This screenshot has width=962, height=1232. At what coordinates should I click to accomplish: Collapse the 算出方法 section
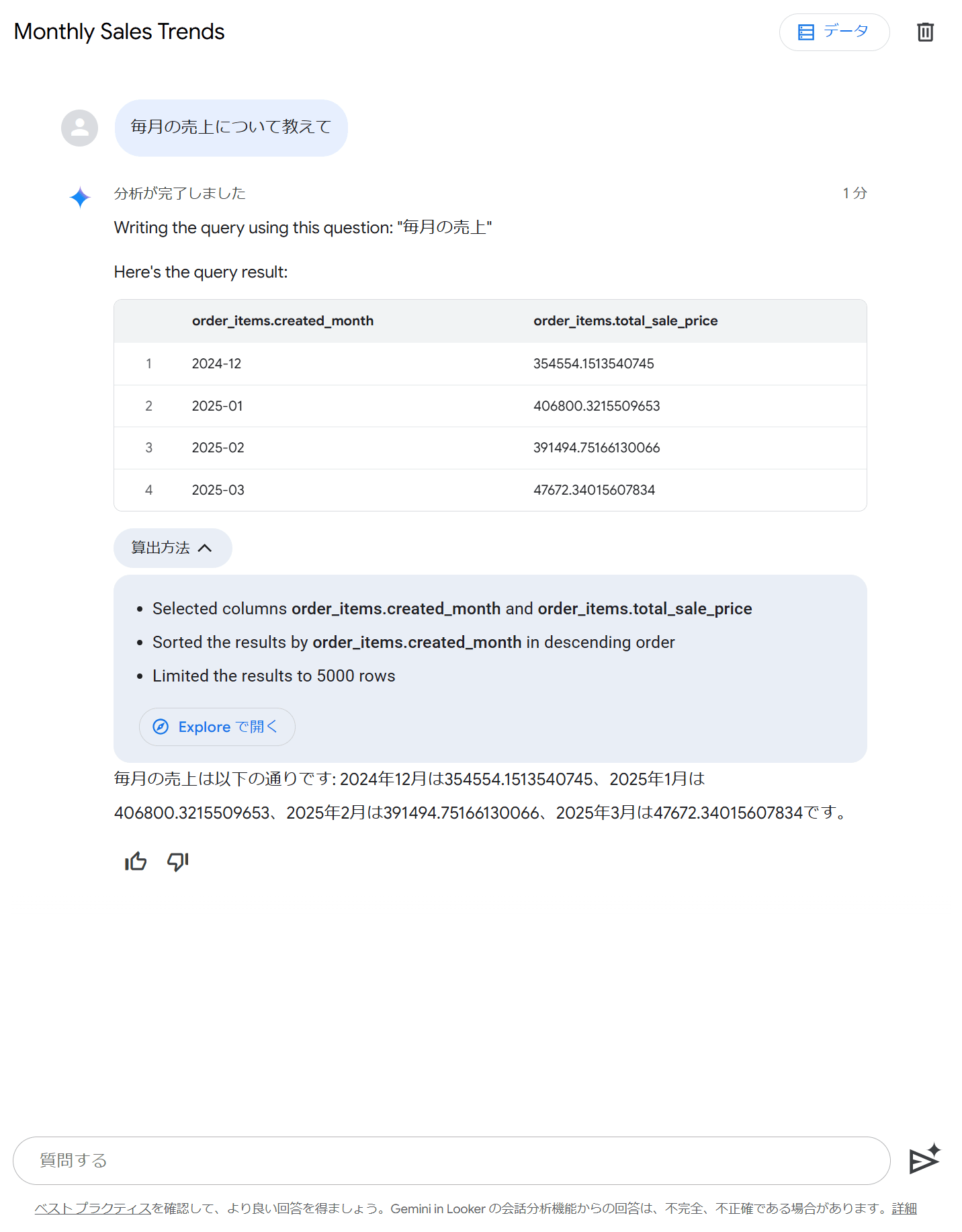[173, 548]
